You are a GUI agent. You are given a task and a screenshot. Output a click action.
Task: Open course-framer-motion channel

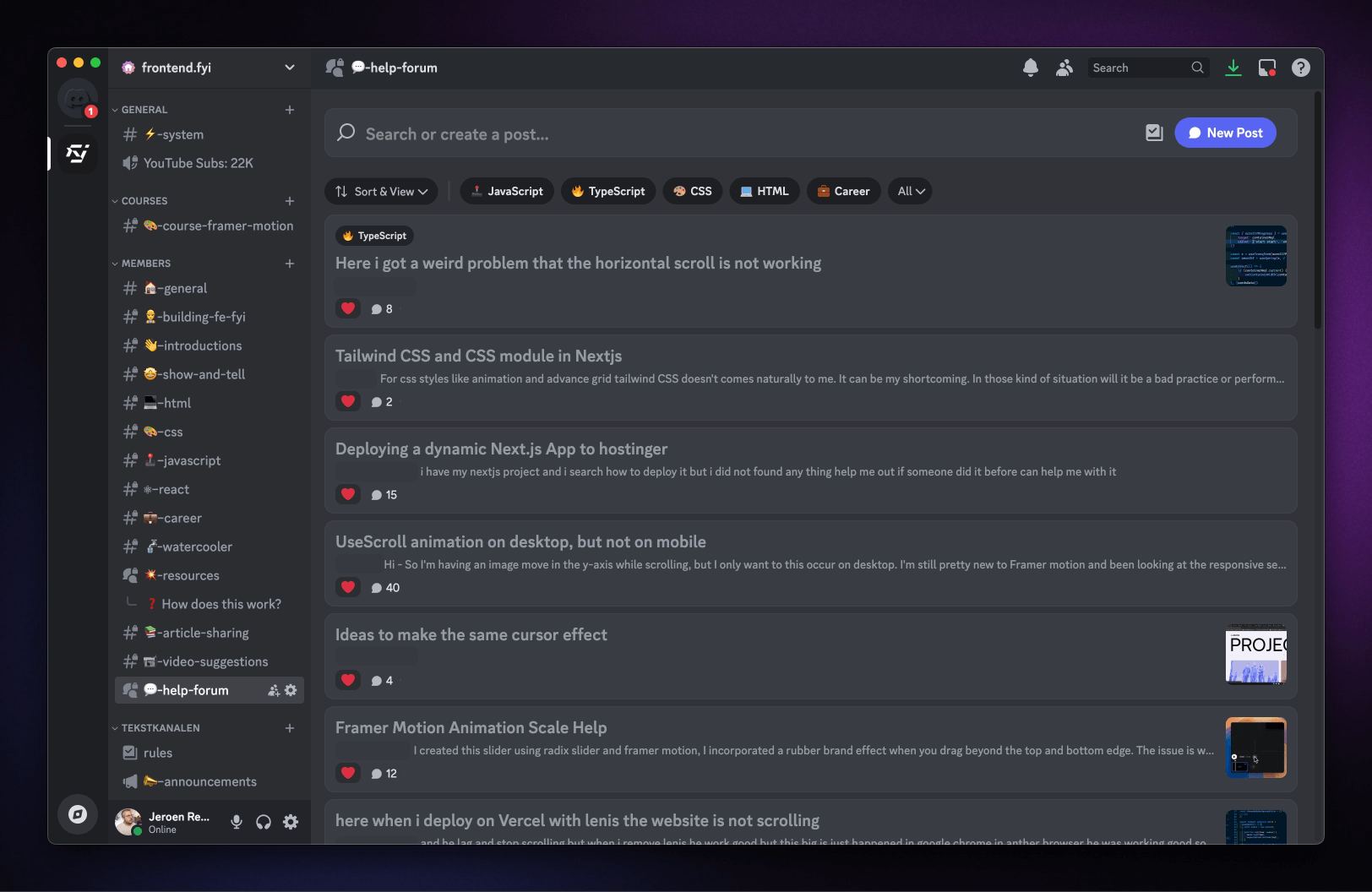pos(210,226)
